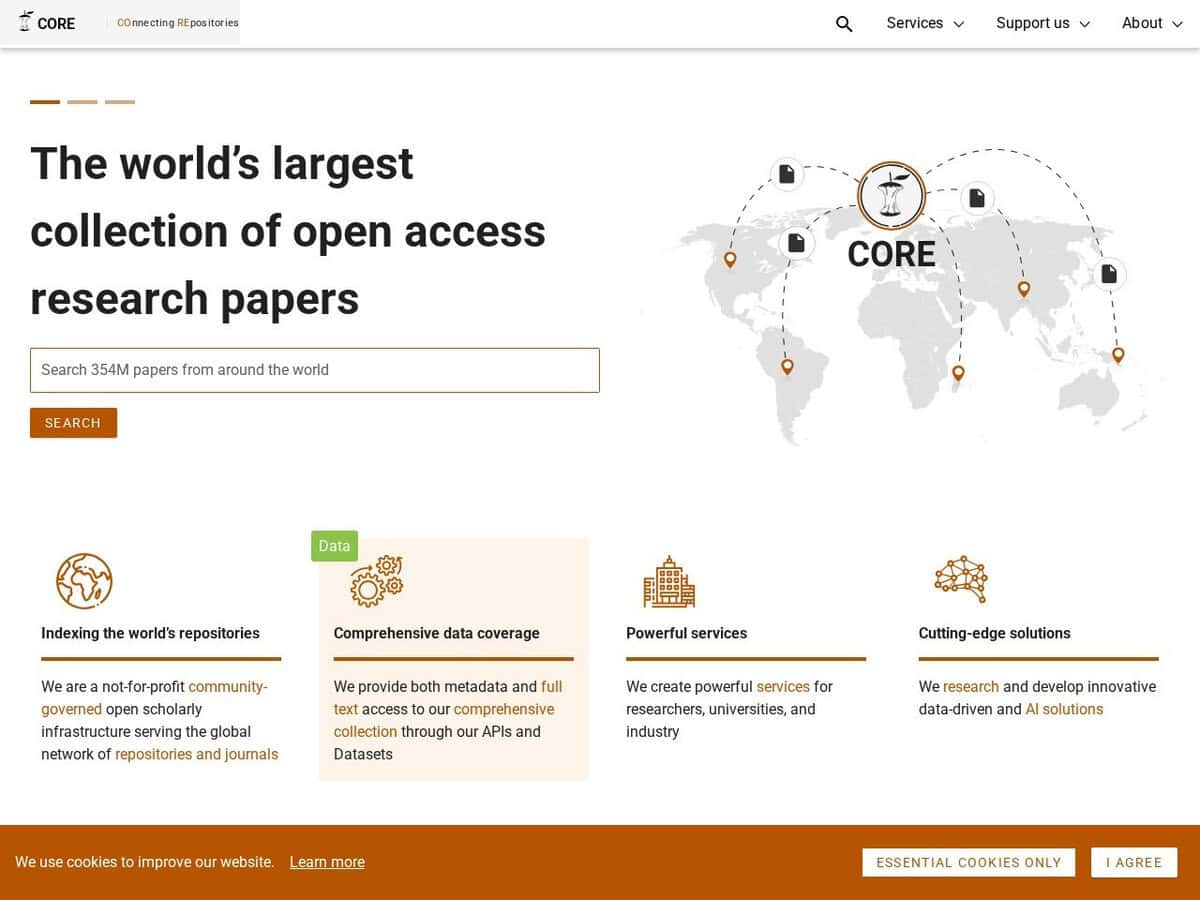Open AI solutions link
This screenshot has width=1200, height=900.
[x=1064, y=709]
